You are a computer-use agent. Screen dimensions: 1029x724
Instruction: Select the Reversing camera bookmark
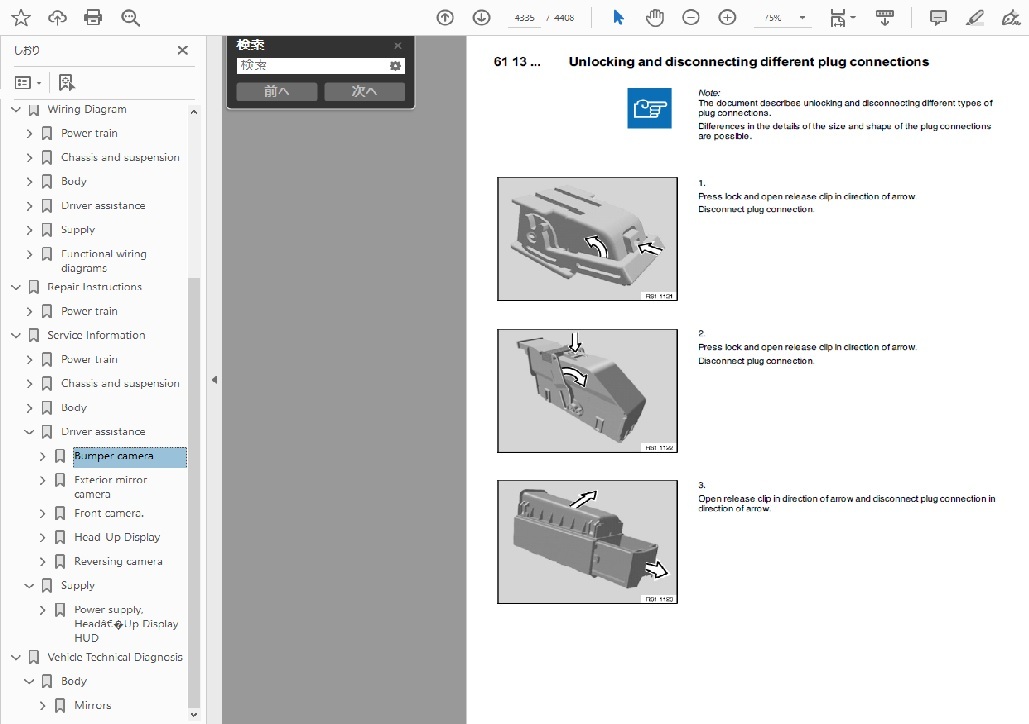tap(118, 561)
